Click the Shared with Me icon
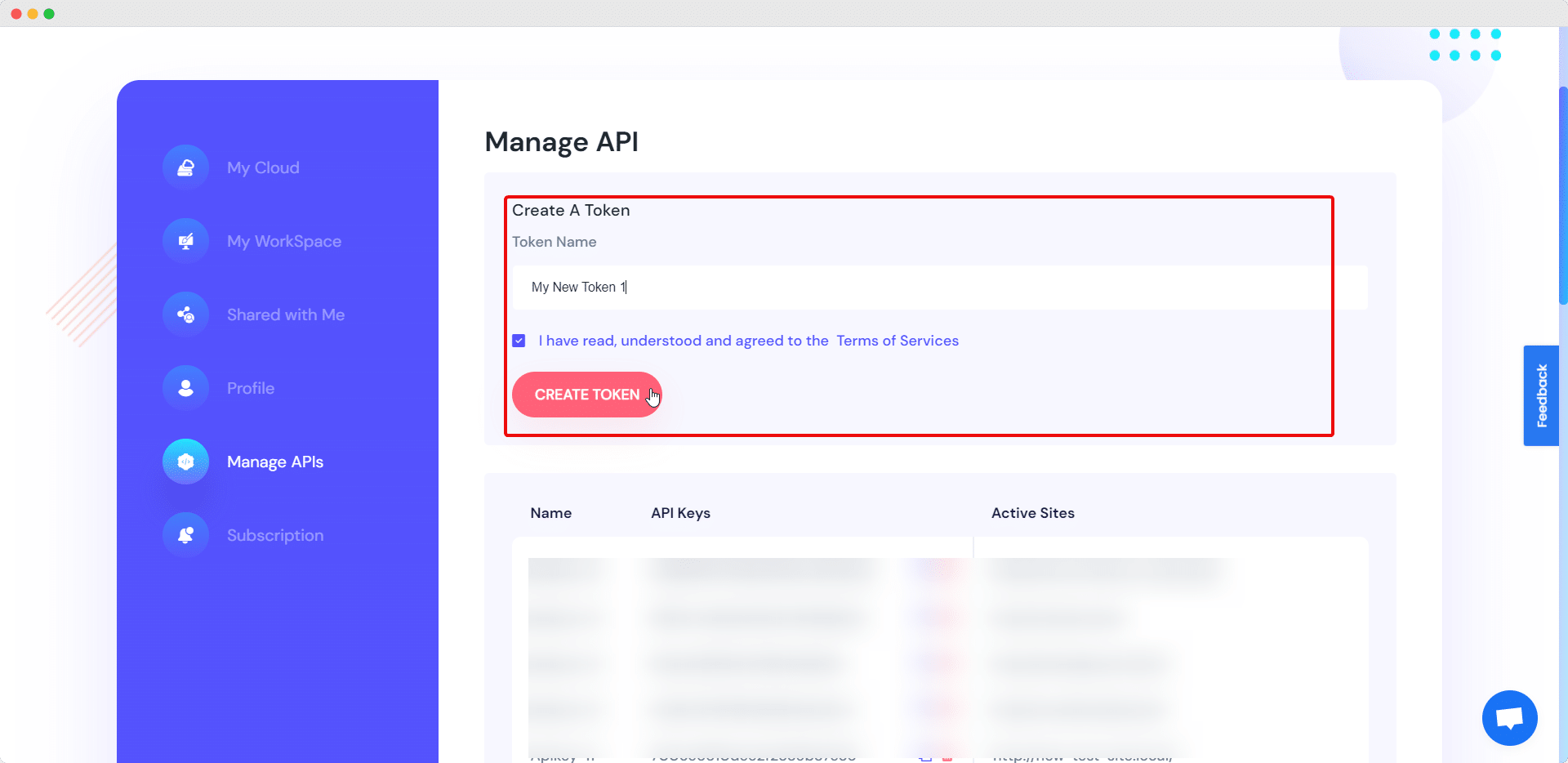 pos(185,315)
